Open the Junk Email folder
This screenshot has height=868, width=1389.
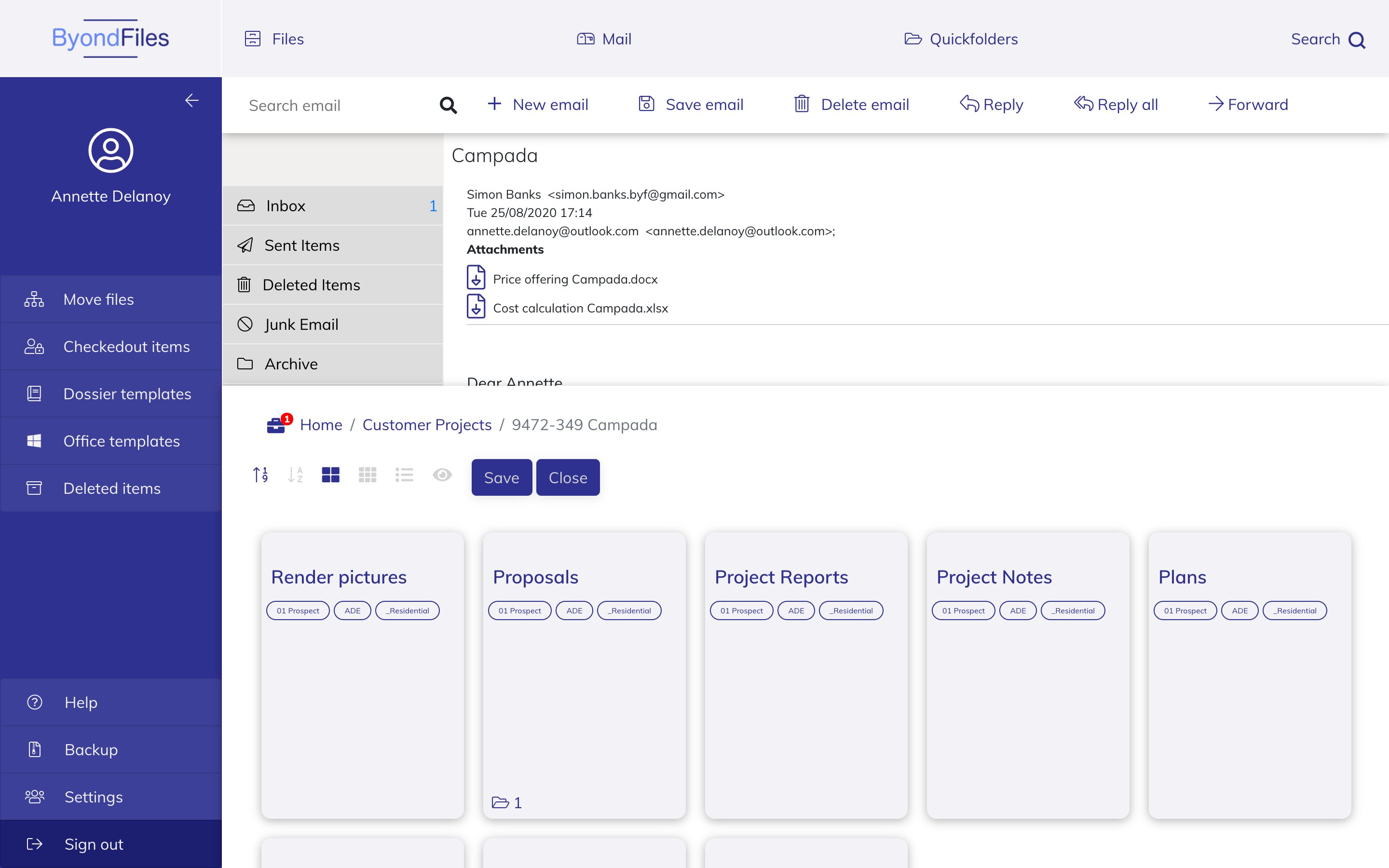click(301, 325)
